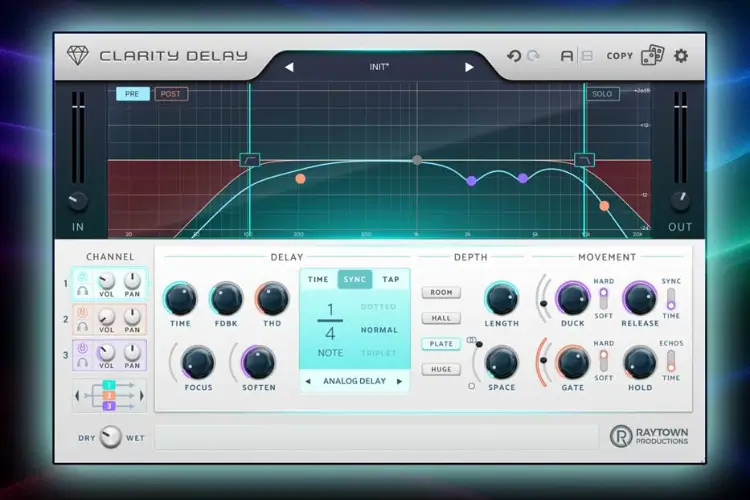Click the THD knob

point(272,299)
